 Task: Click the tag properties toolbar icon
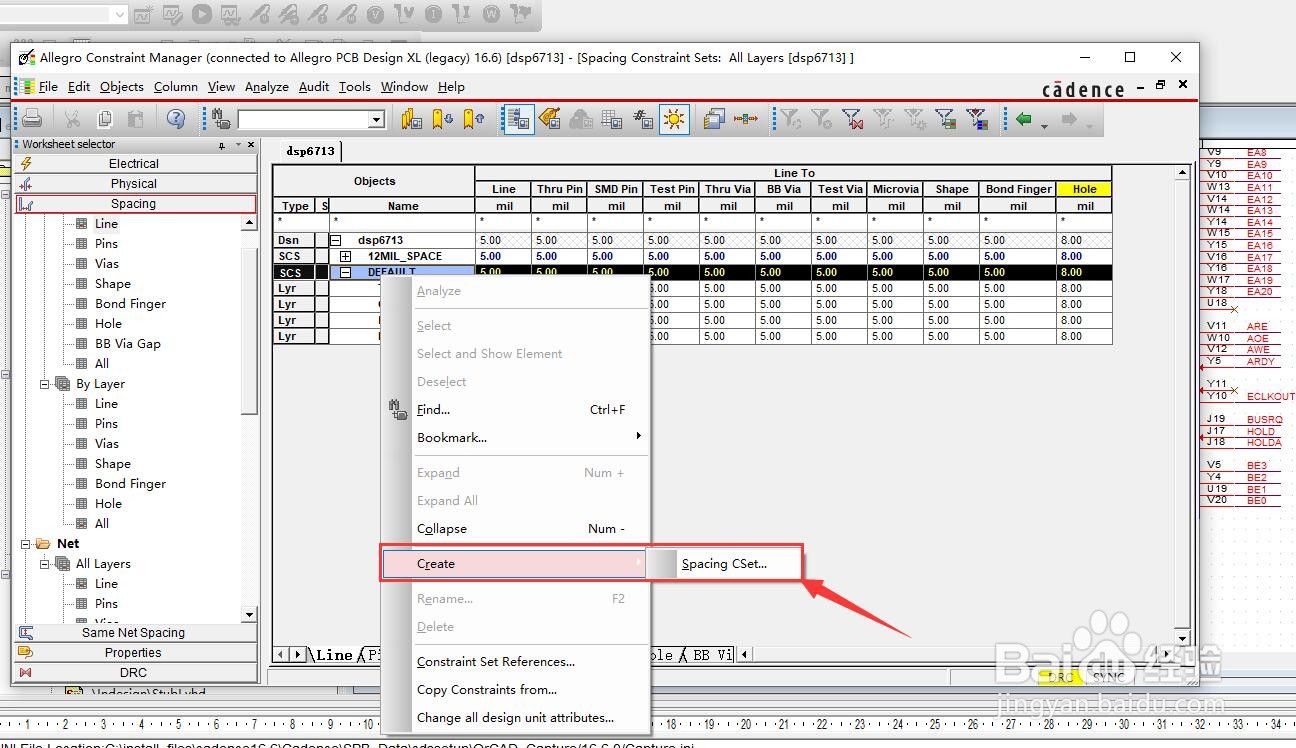coord(549,119)
